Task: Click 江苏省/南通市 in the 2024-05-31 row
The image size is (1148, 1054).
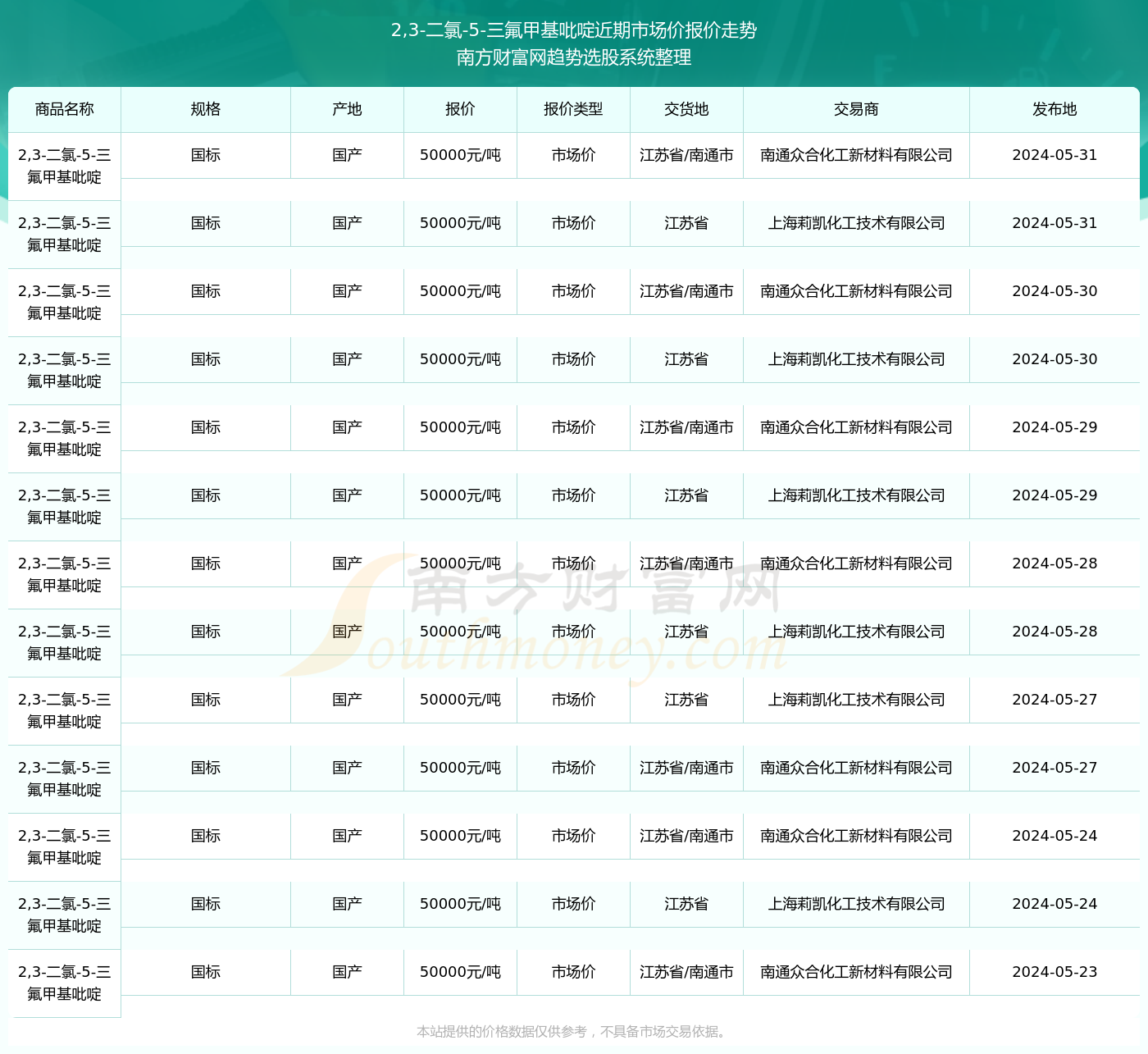Action: point(686,155)
